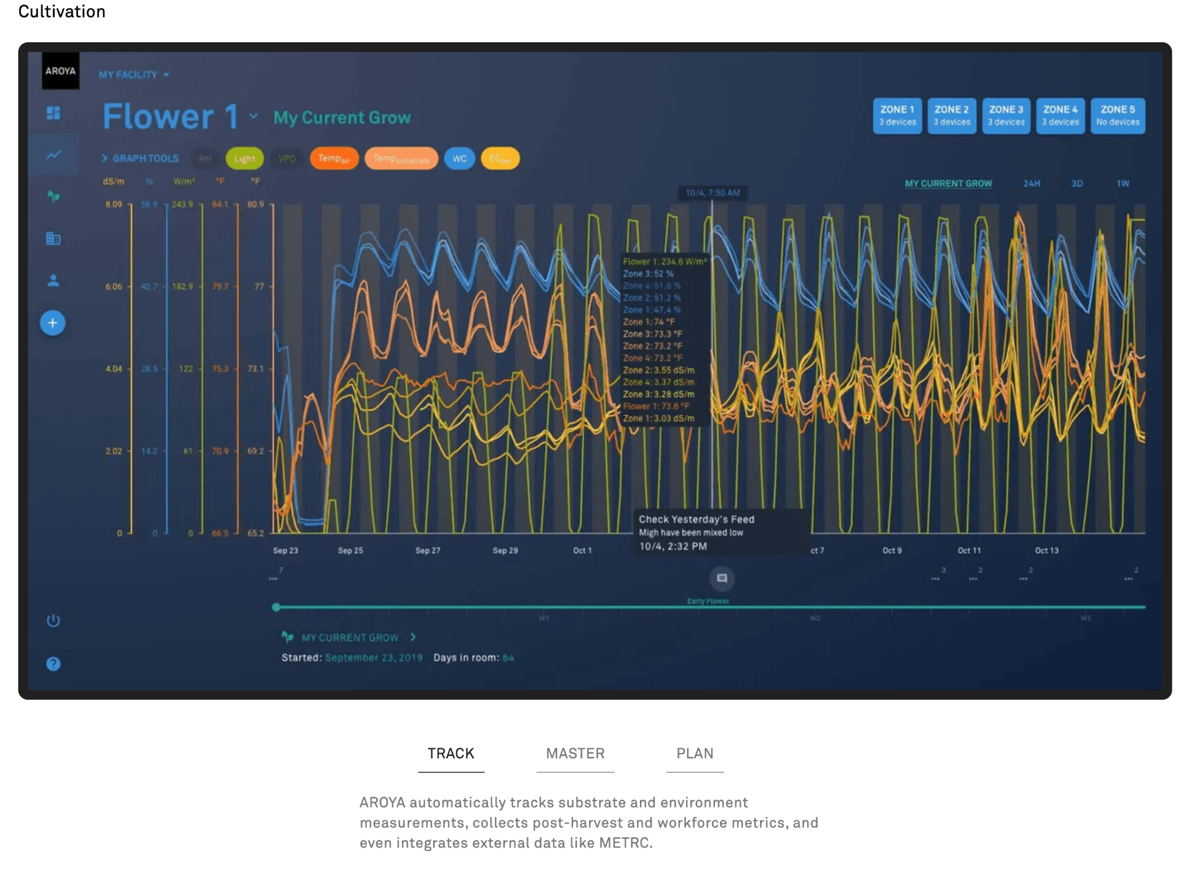Select MY CURRENT GROW time range
The width and height of the screenshot is (1200, 885).
[x=948, y=184]
